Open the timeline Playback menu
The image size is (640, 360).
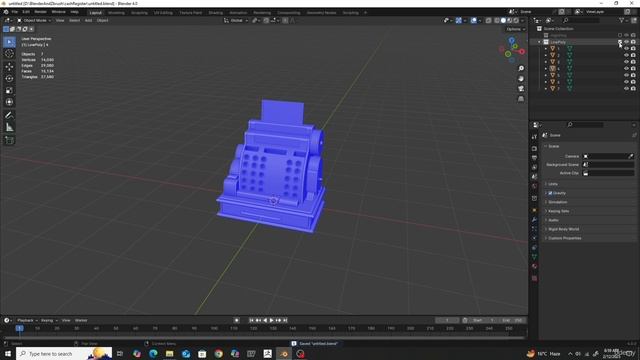pos(27,320)
